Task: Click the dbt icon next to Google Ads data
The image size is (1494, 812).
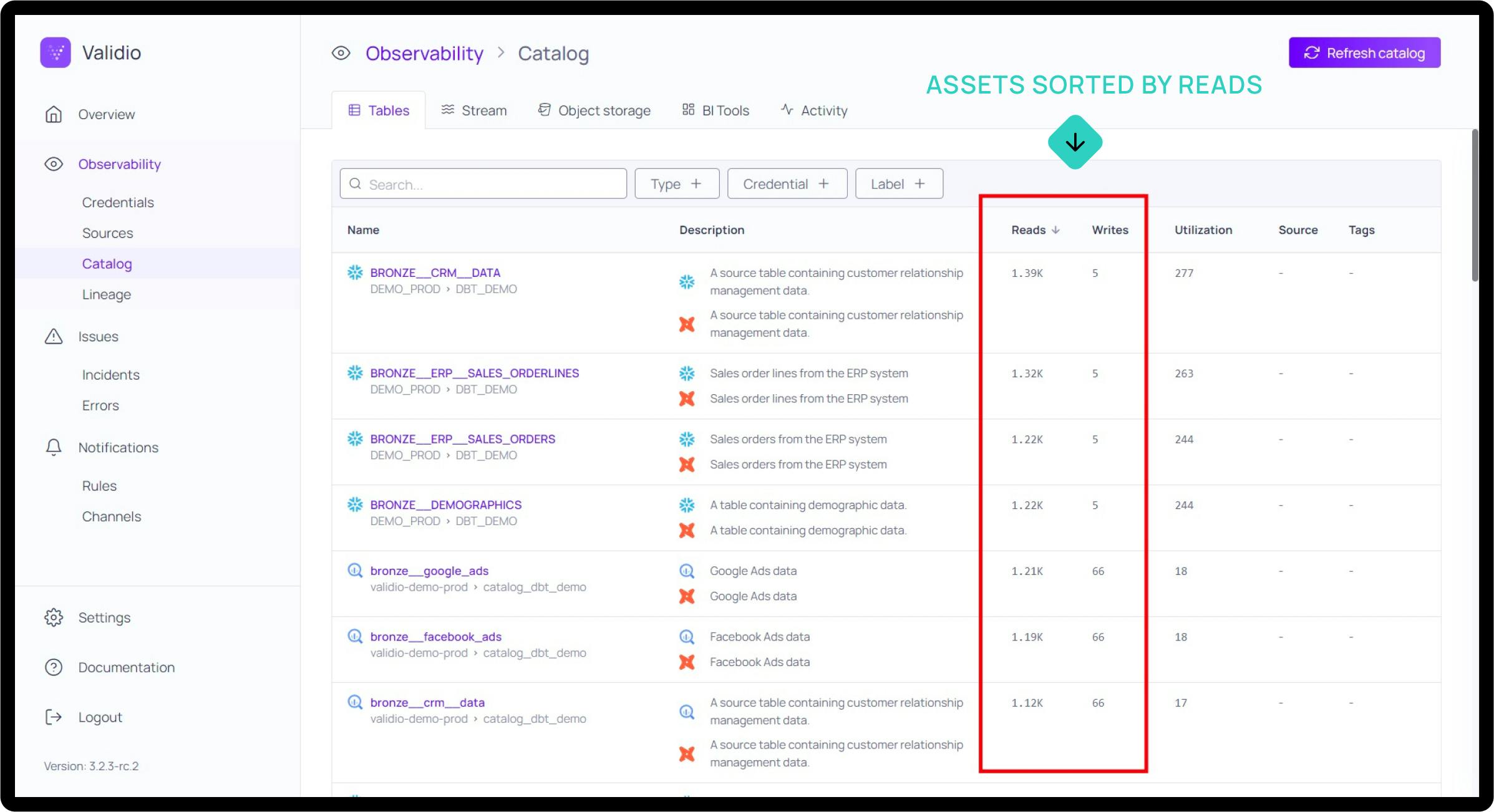Action: [x=687, y=596]
